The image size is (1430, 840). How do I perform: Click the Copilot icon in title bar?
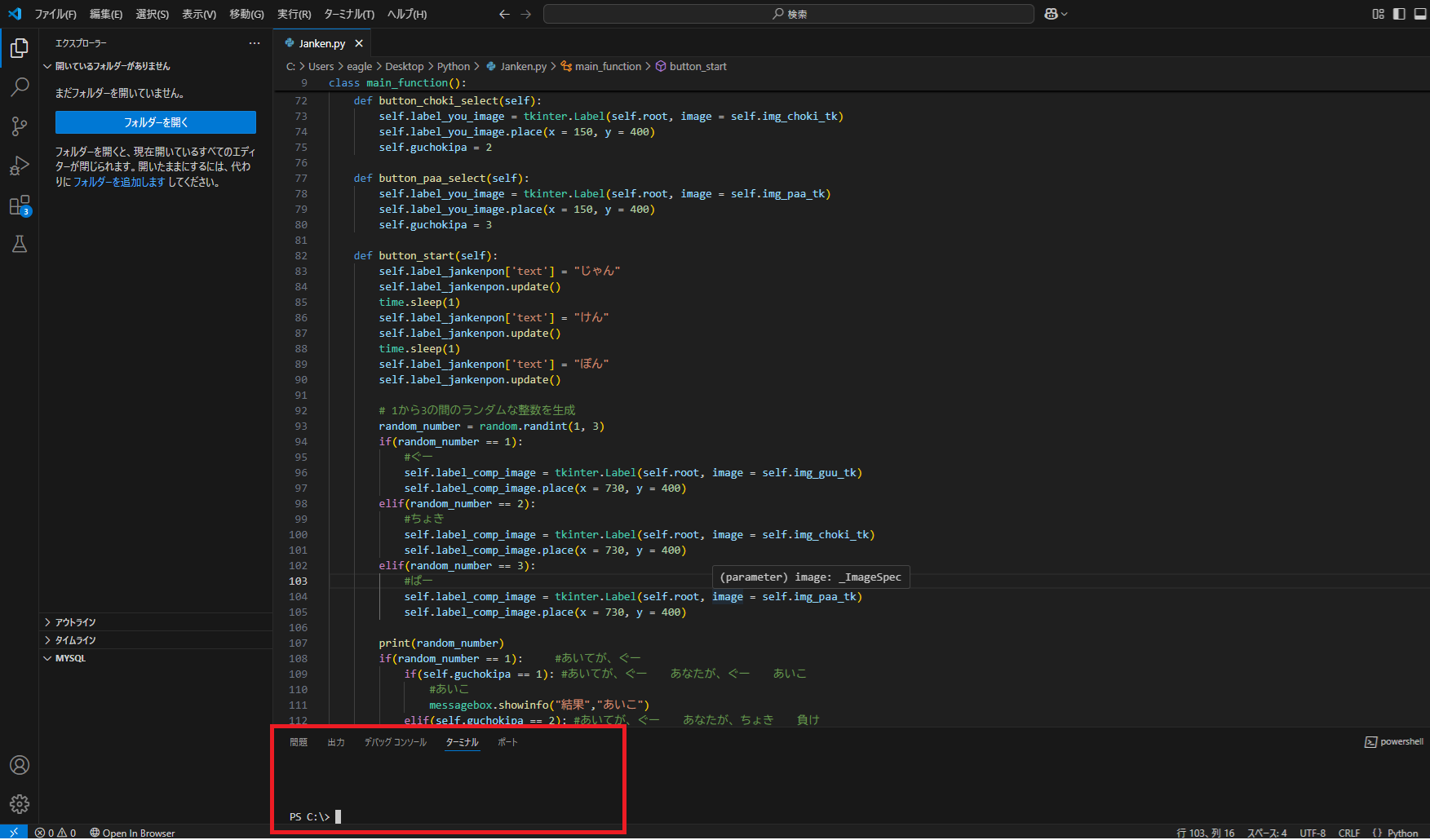point(1051,14)
